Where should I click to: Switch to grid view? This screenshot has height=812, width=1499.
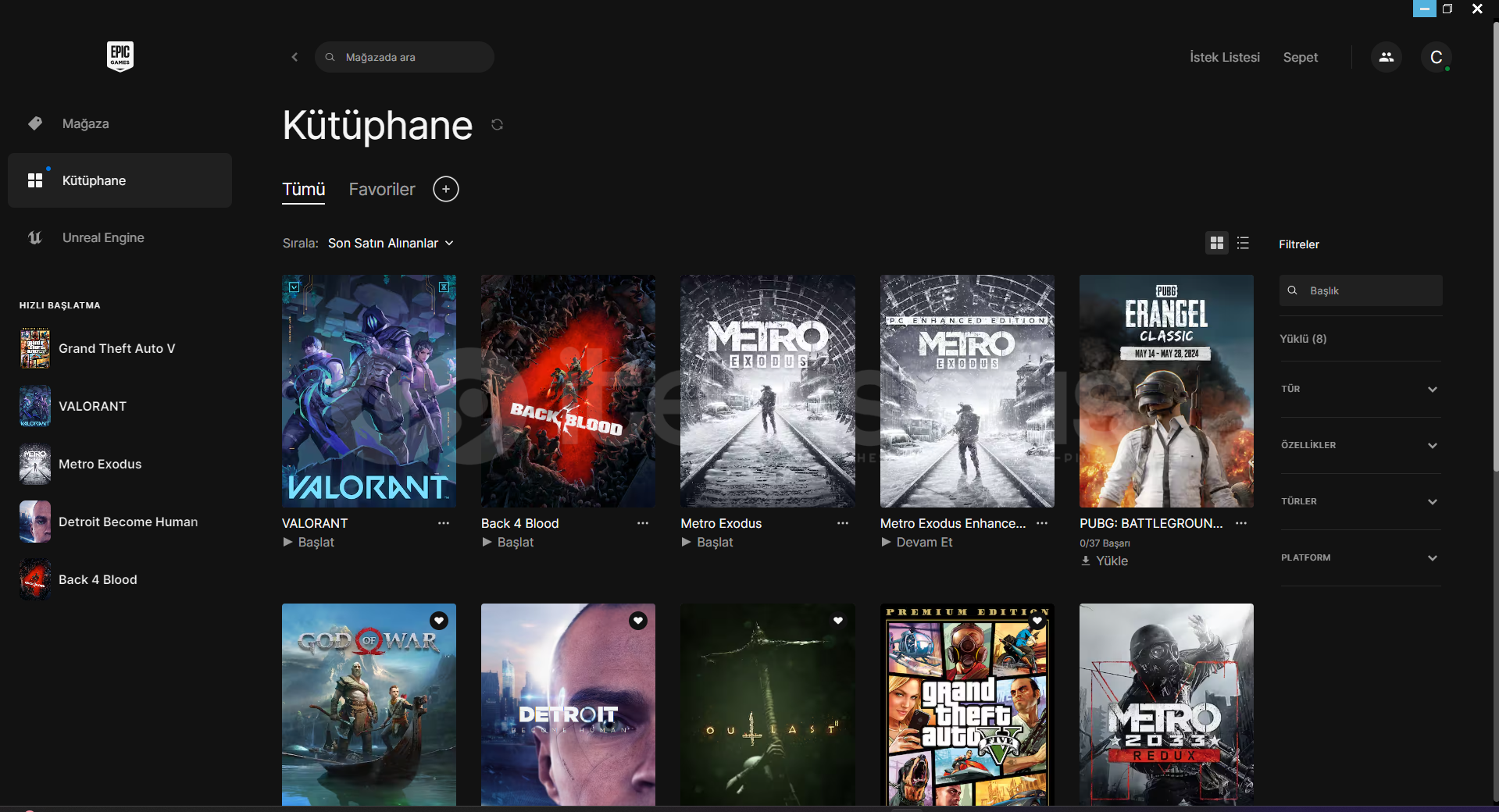point(1216,244)
